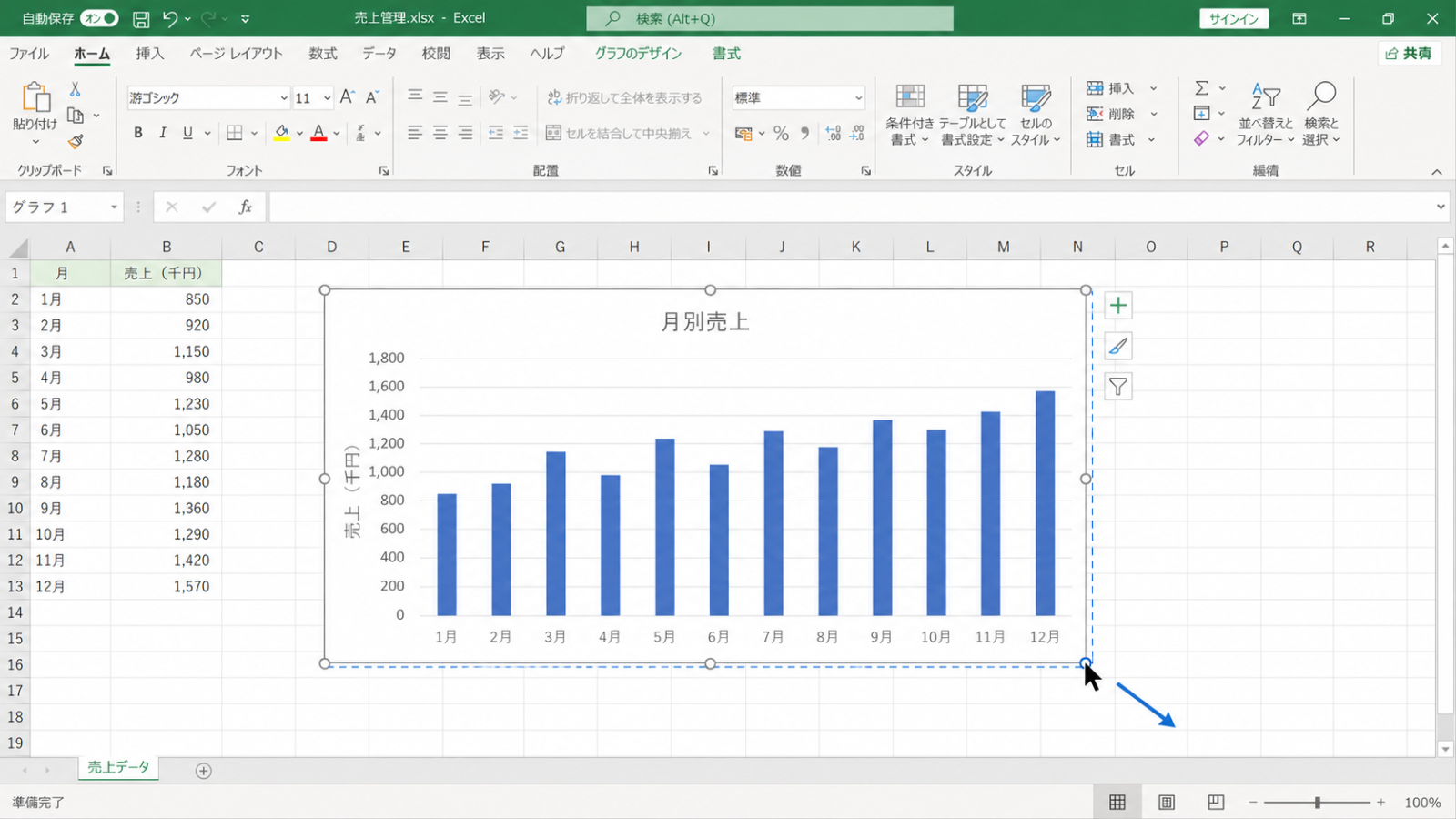Open Conditional Formatting icon
Viewport: 1456px width, 819px height.
(x=910, y=97)
